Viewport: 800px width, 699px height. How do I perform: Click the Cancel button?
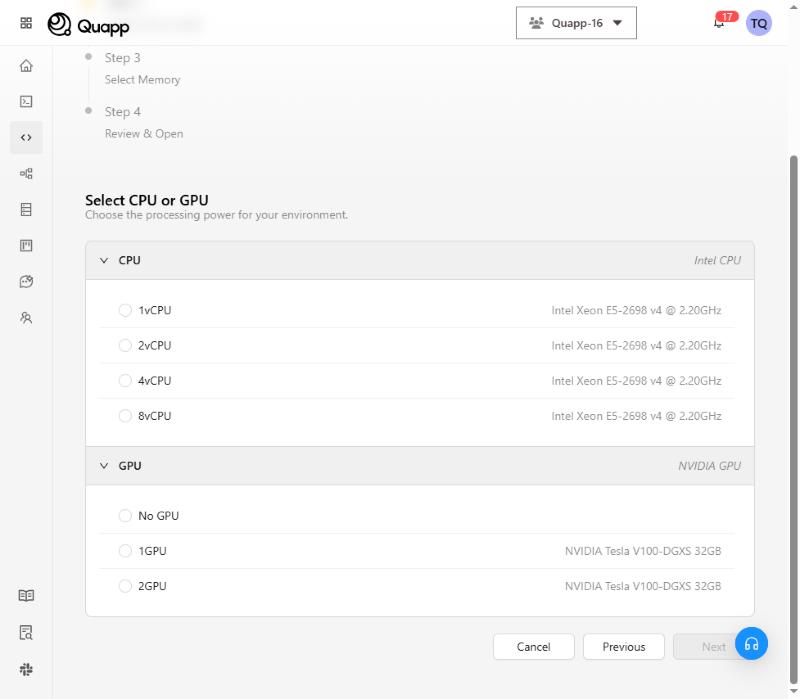click(x=534, y=646)
